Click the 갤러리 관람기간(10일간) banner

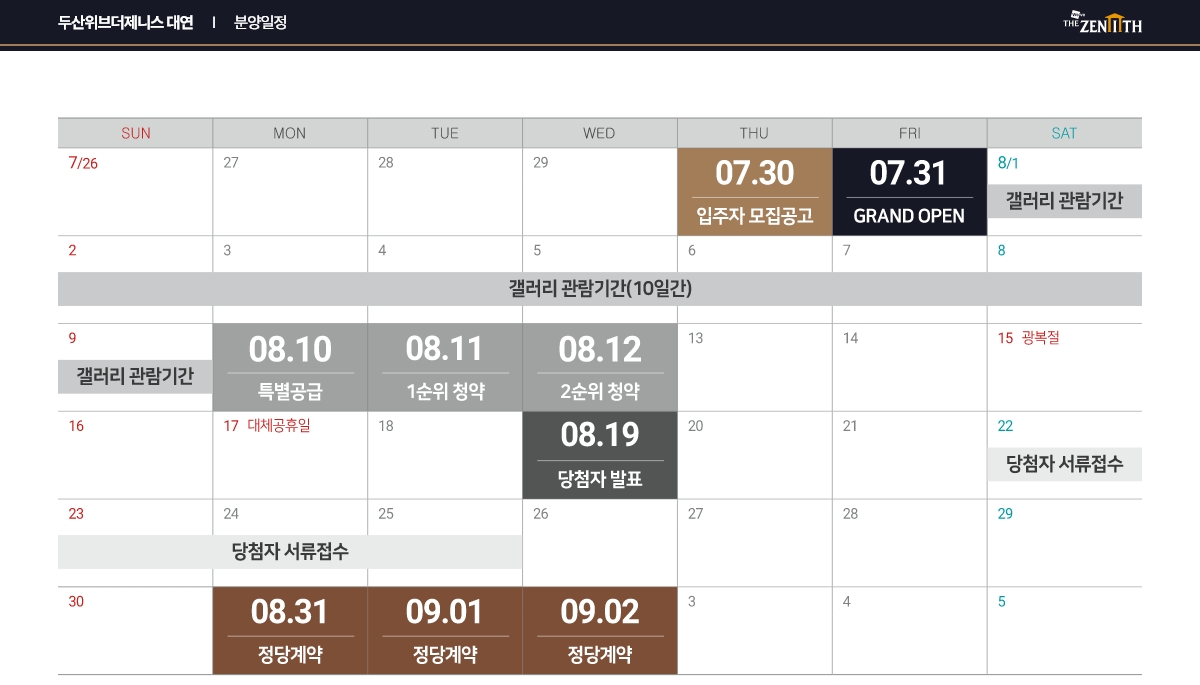click(600, 289)
